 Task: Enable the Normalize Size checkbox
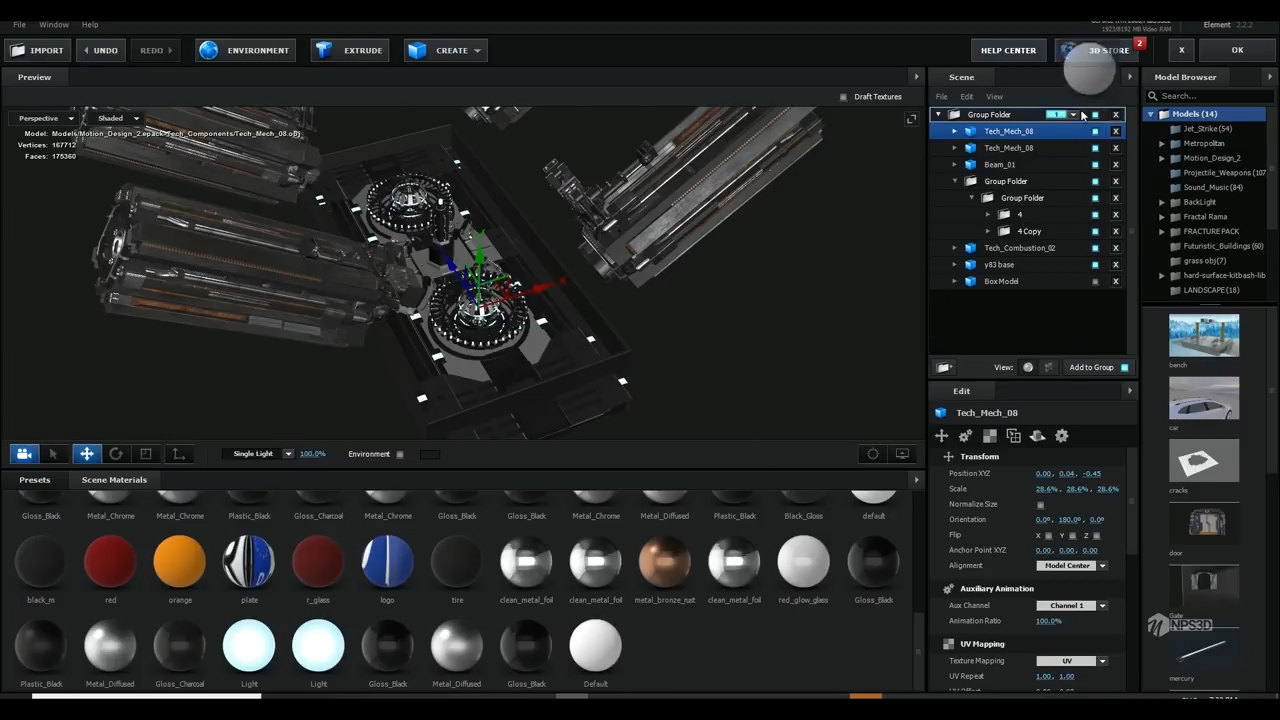click(x=1040, y=505)
